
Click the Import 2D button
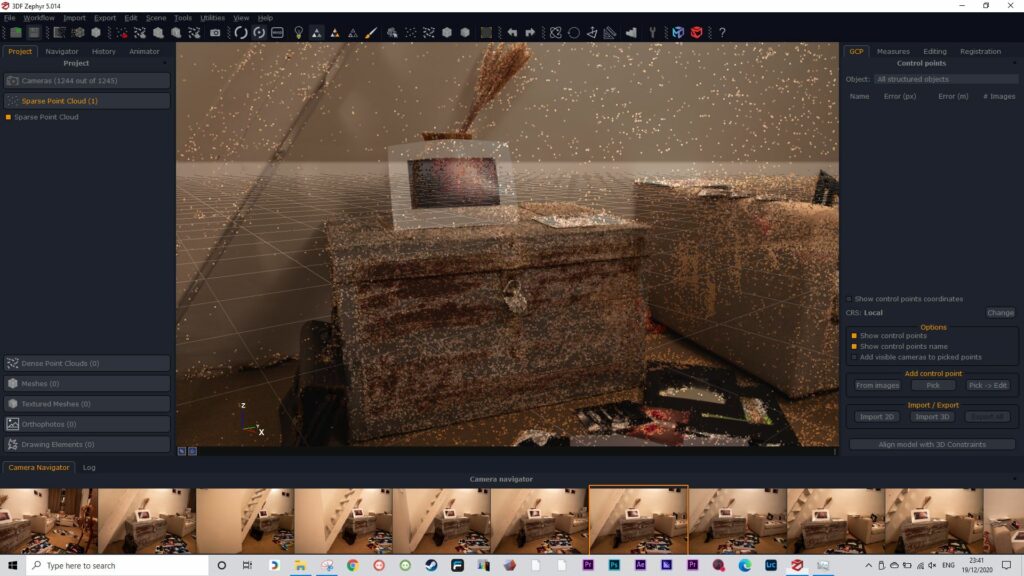[876, 416]
